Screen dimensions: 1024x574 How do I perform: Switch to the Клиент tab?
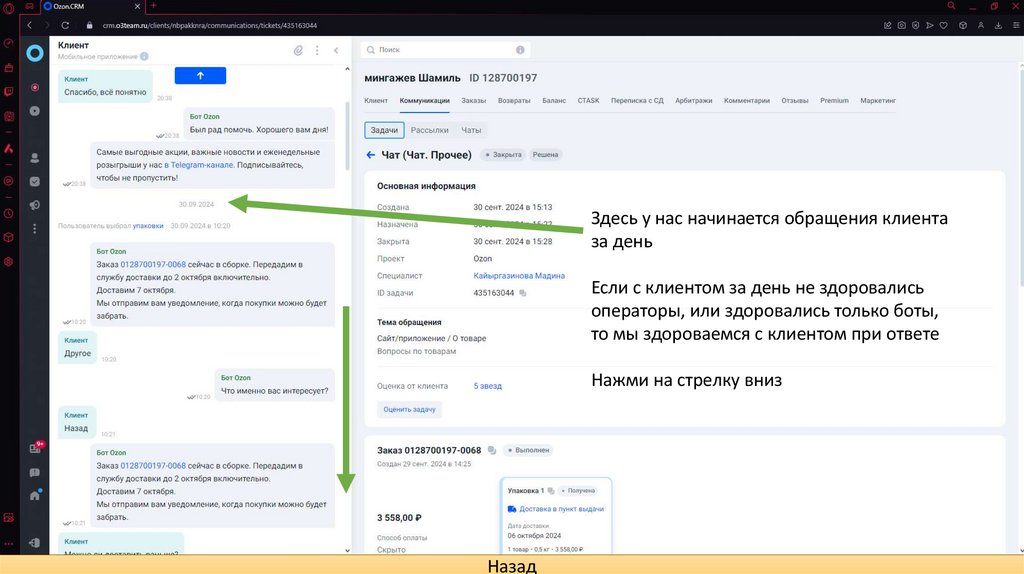point(376,101)
